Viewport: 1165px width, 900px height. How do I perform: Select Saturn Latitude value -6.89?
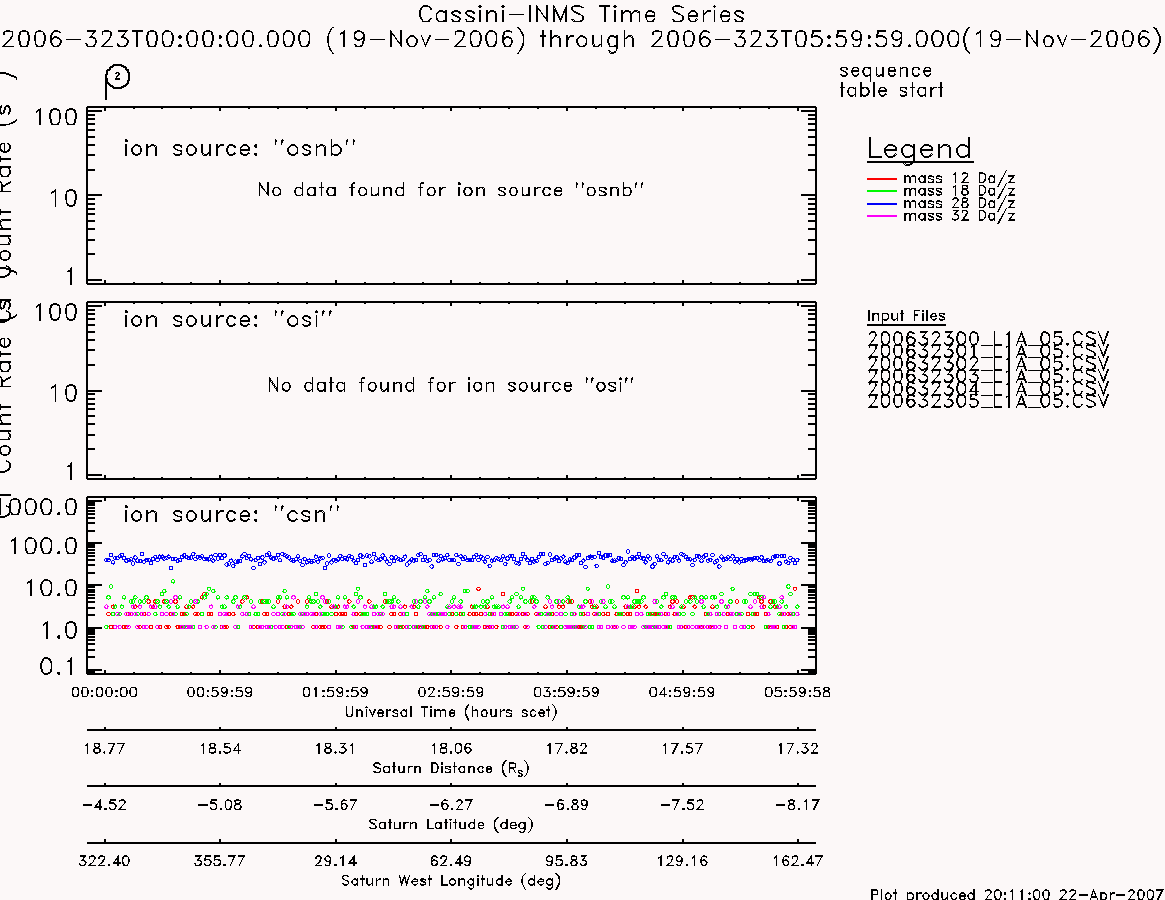566,805
